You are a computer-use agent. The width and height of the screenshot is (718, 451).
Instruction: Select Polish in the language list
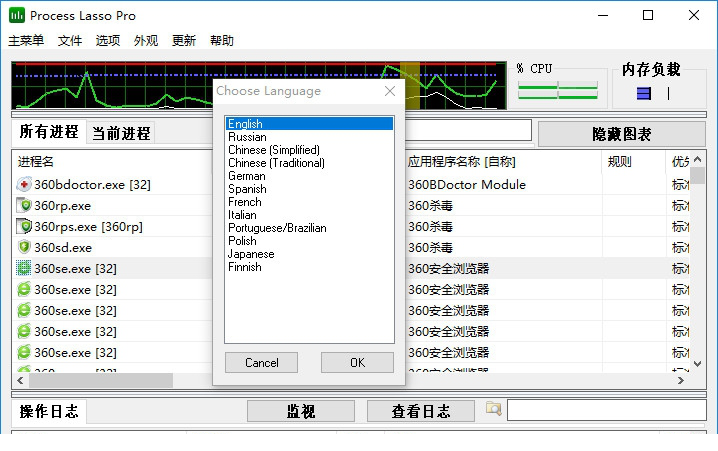click(309, 241)
